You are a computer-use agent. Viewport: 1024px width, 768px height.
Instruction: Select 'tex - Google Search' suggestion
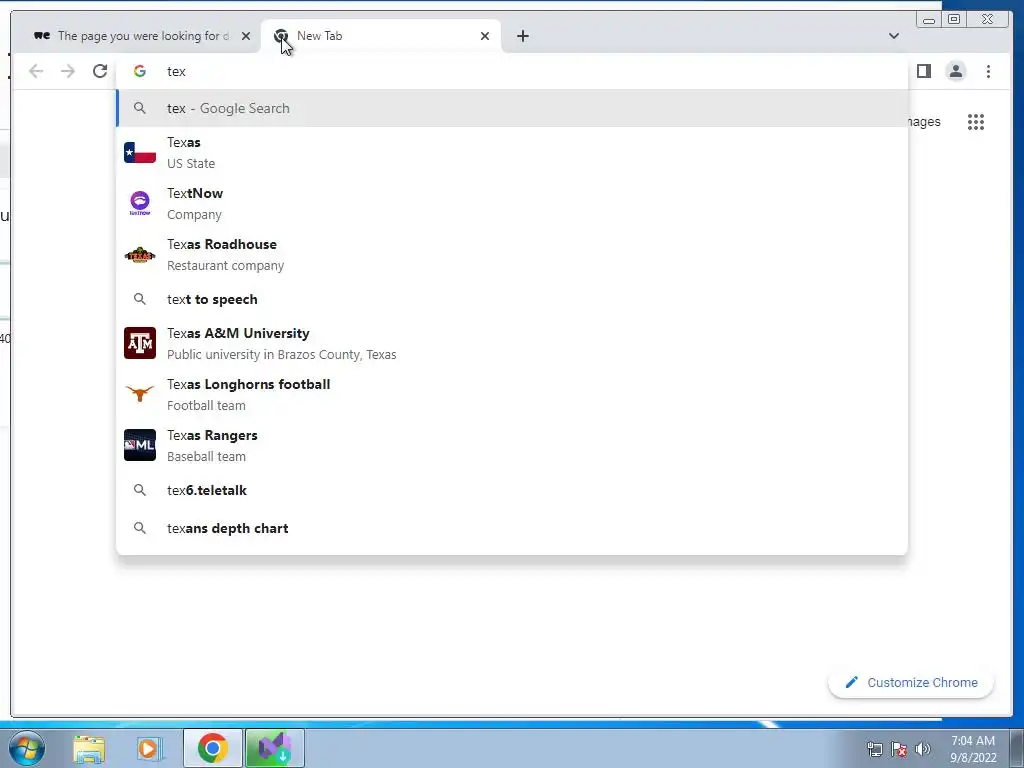[512, 108]
